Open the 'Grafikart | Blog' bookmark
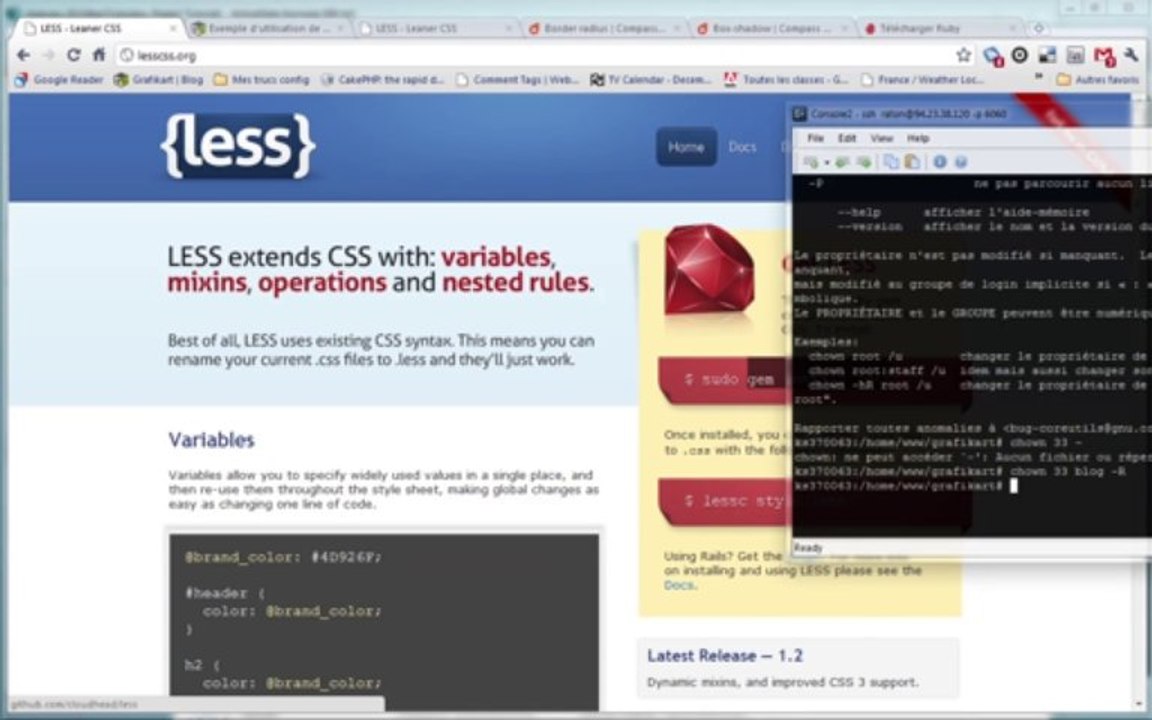The width and height of the screenshot is (1152, 720). 158,79
